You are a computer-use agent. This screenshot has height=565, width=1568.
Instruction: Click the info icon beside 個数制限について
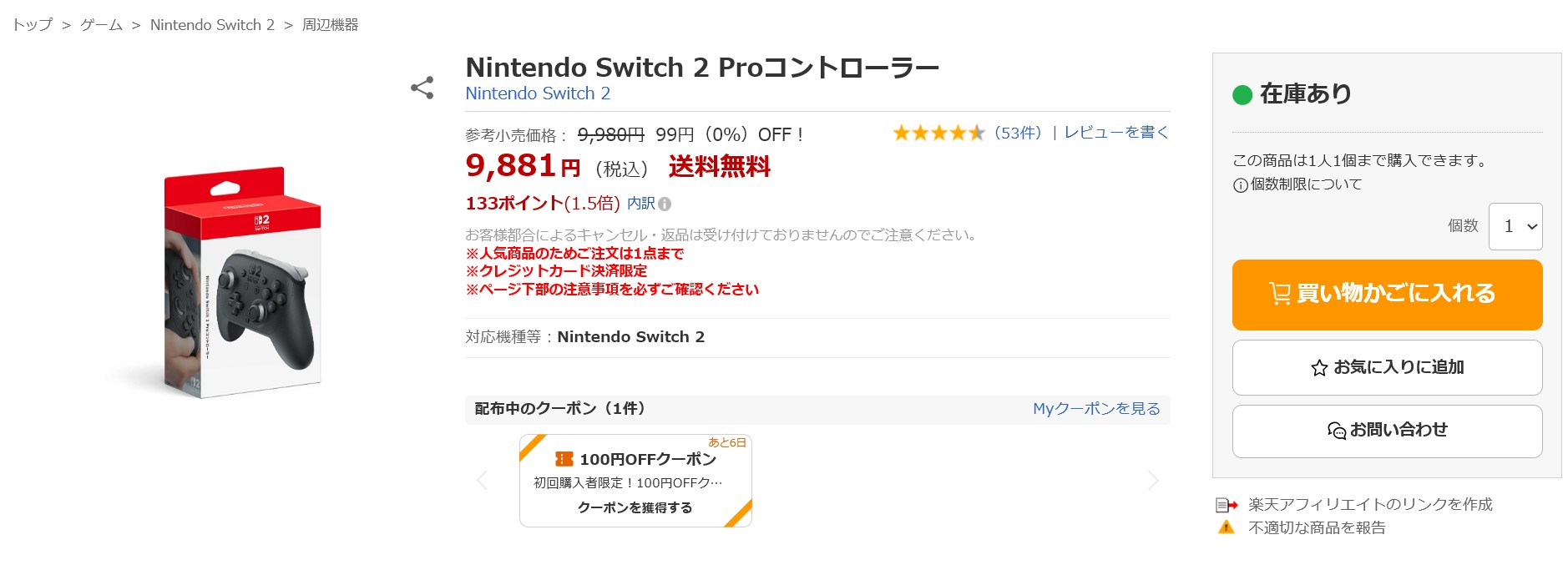[x=1240, y=185]
